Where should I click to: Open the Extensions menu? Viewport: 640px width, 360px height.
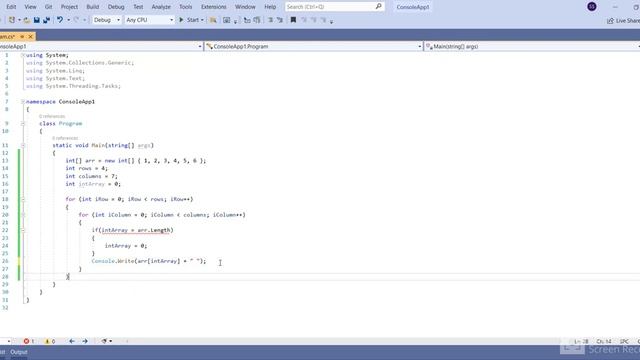pos(213,7)
